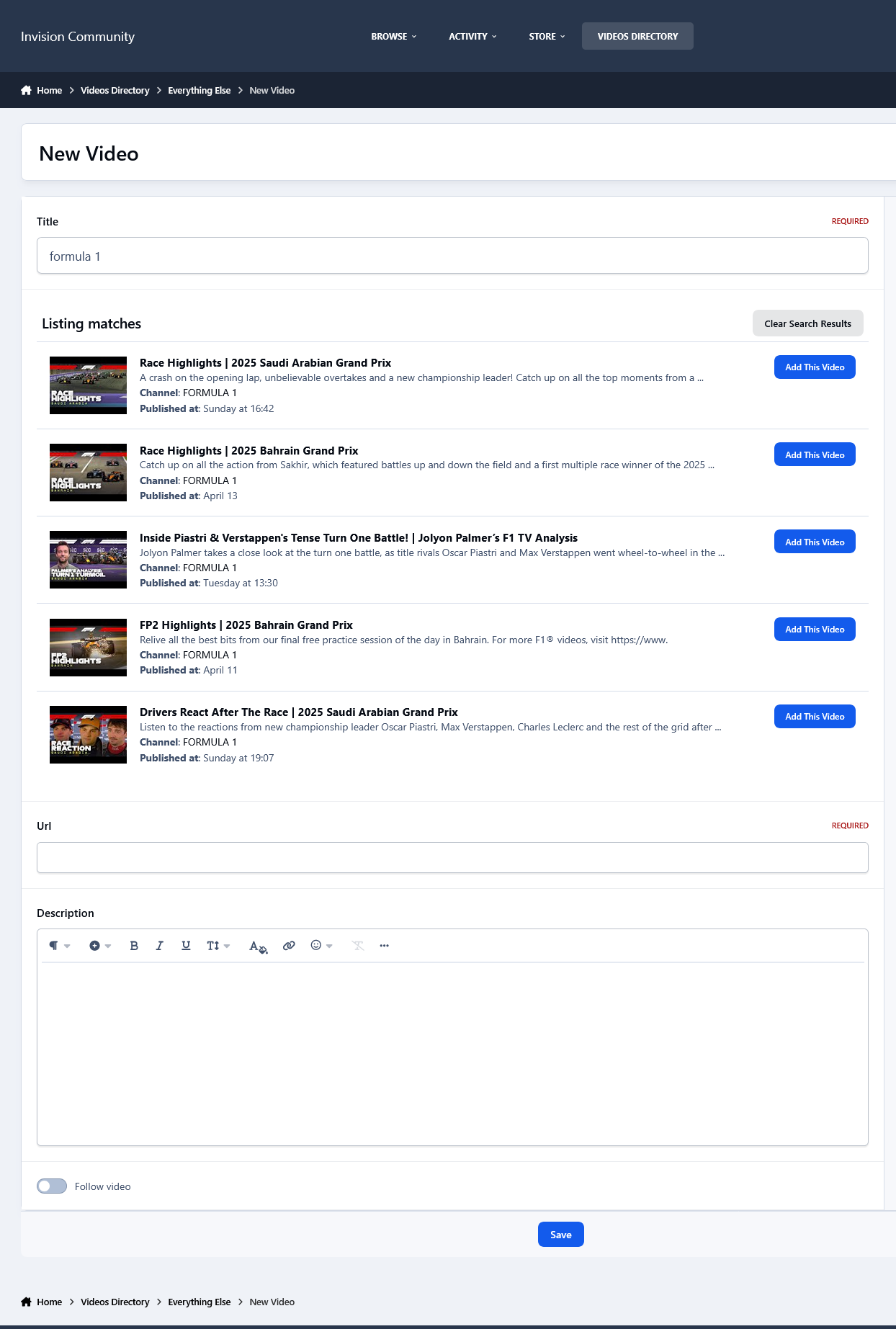Image resolution: width=896 pixels, height=1329 pixels.
Task: Expand the Browse menu
Action: 394,36
